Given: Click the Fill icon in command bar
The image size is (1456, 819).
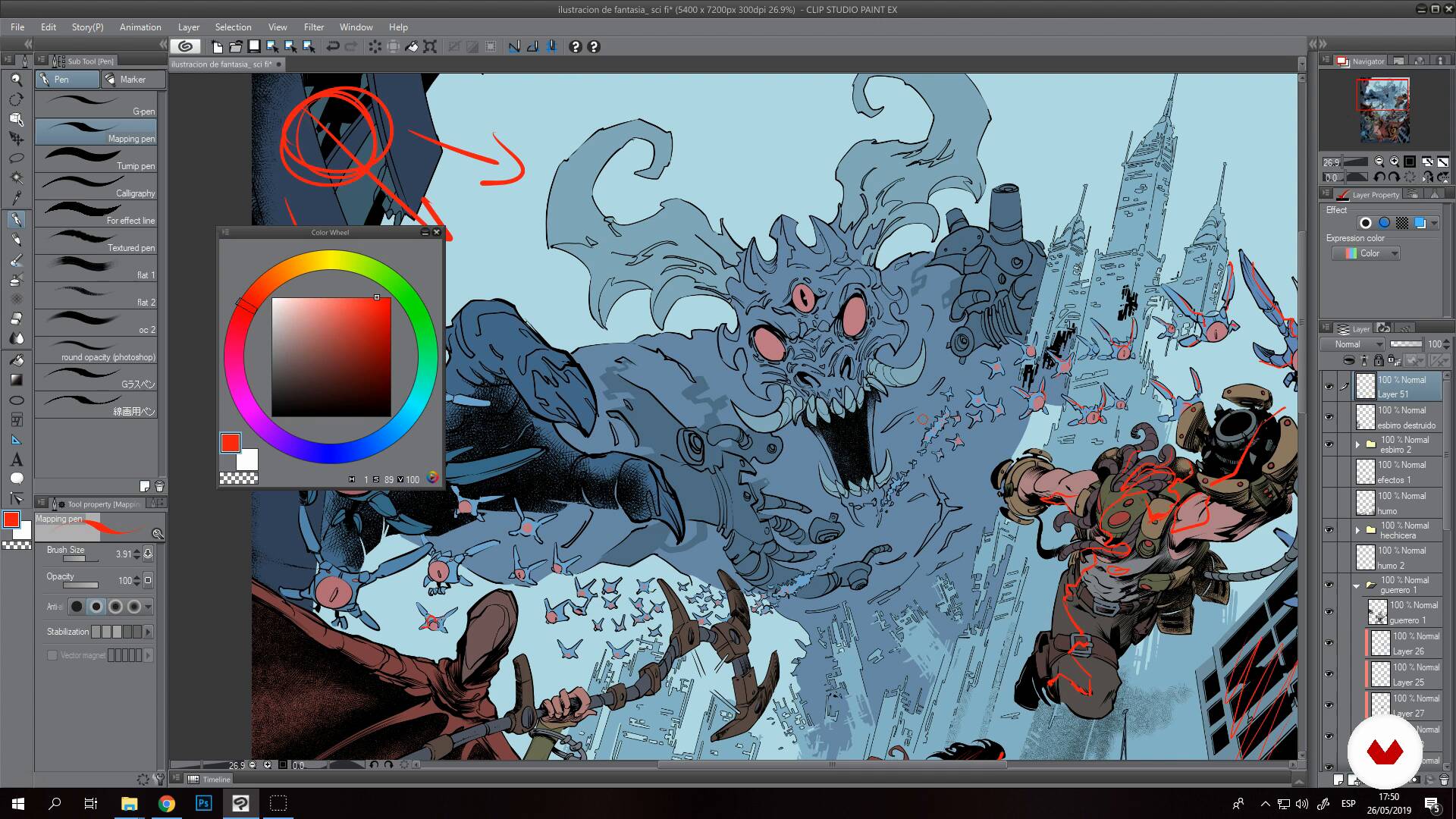Looking at the screenshot, I should coord(412,46).
